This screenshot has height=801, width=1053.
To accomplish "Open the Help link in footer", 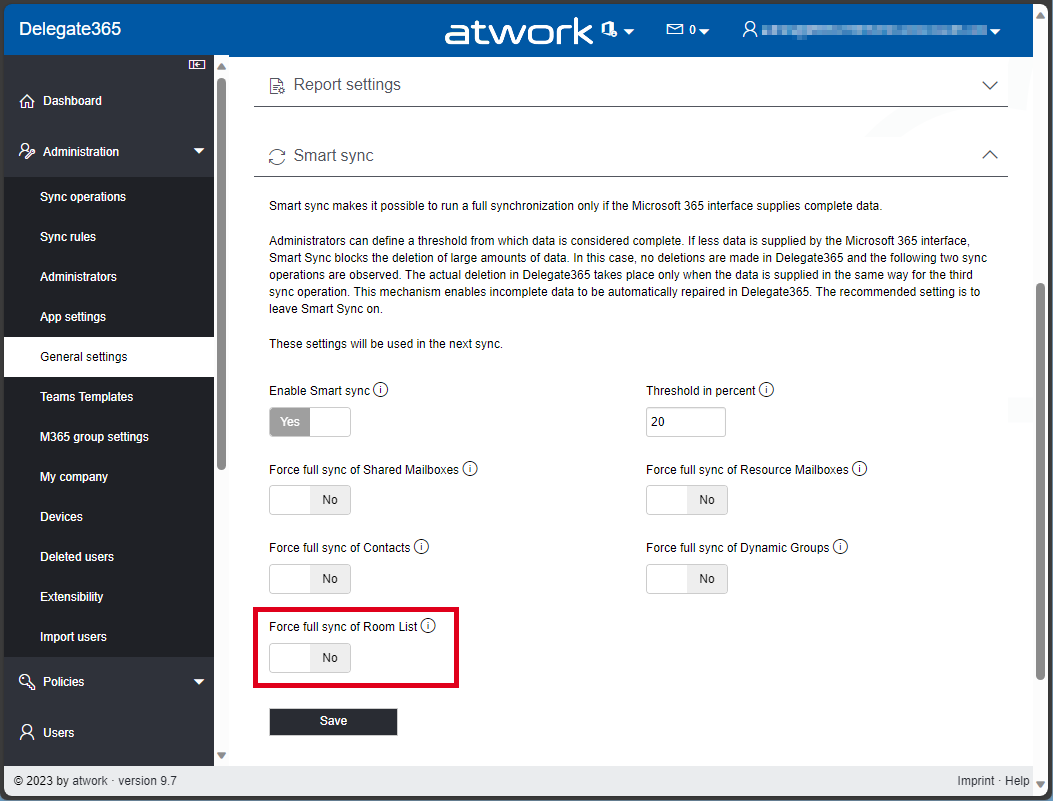I will [x=1017, y=780].
